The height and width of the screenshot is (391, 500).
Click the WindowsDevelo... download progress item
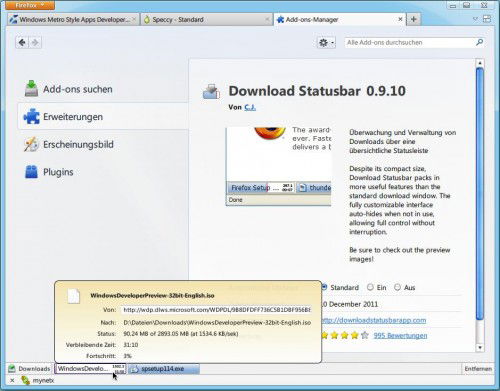(90, 369)
